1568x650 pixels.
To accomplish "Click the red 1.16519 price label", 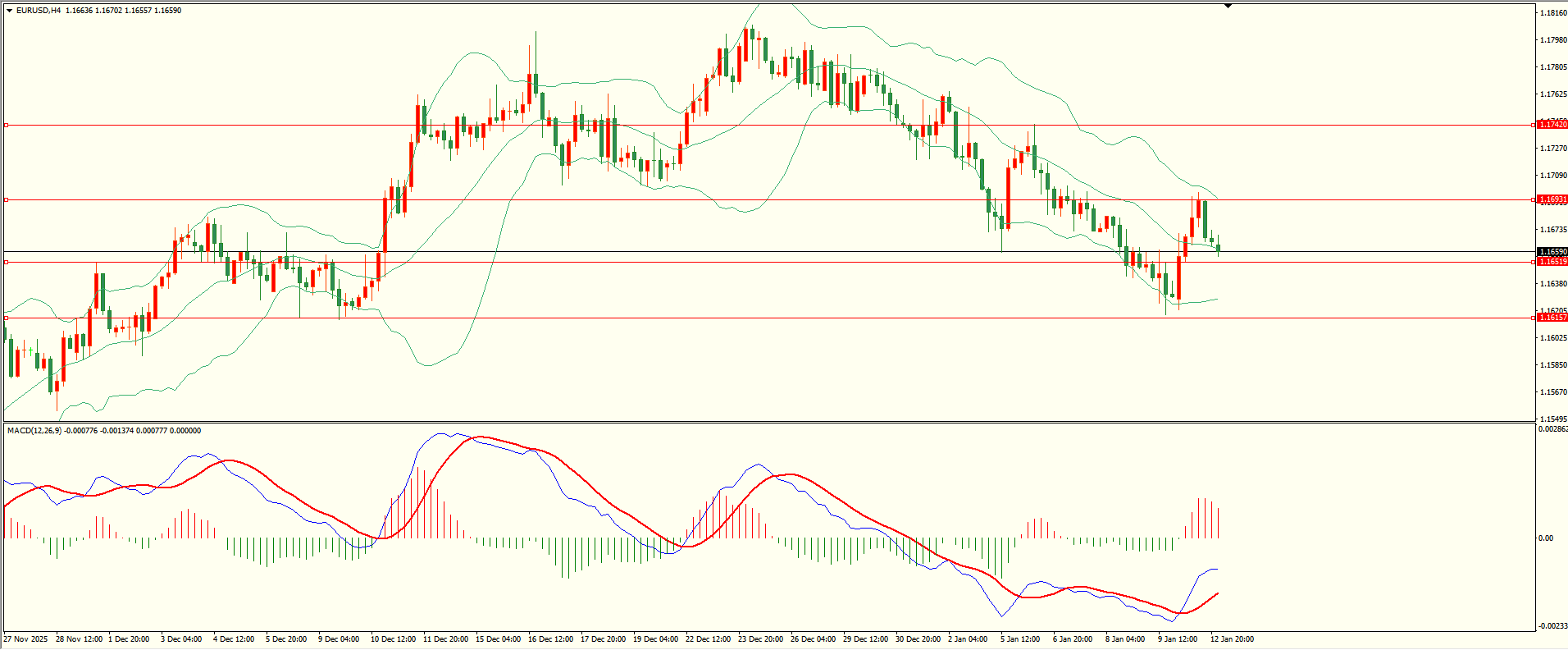I will pos(1552,262).
